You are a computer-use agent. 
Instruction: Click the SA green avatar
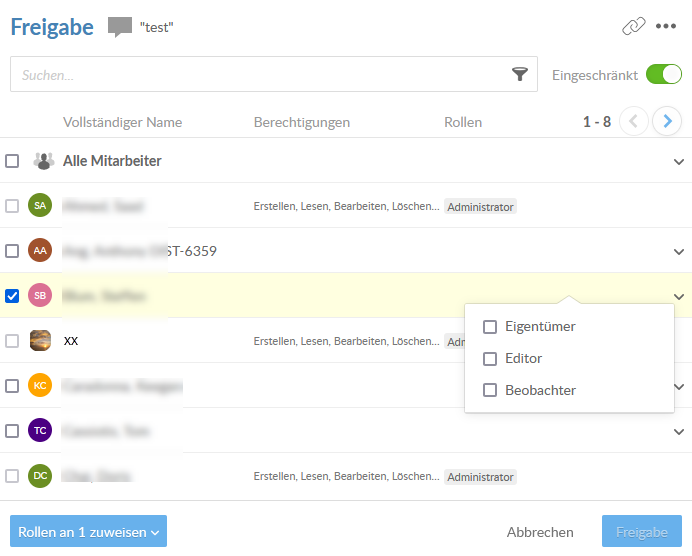[x=40, y=206]
